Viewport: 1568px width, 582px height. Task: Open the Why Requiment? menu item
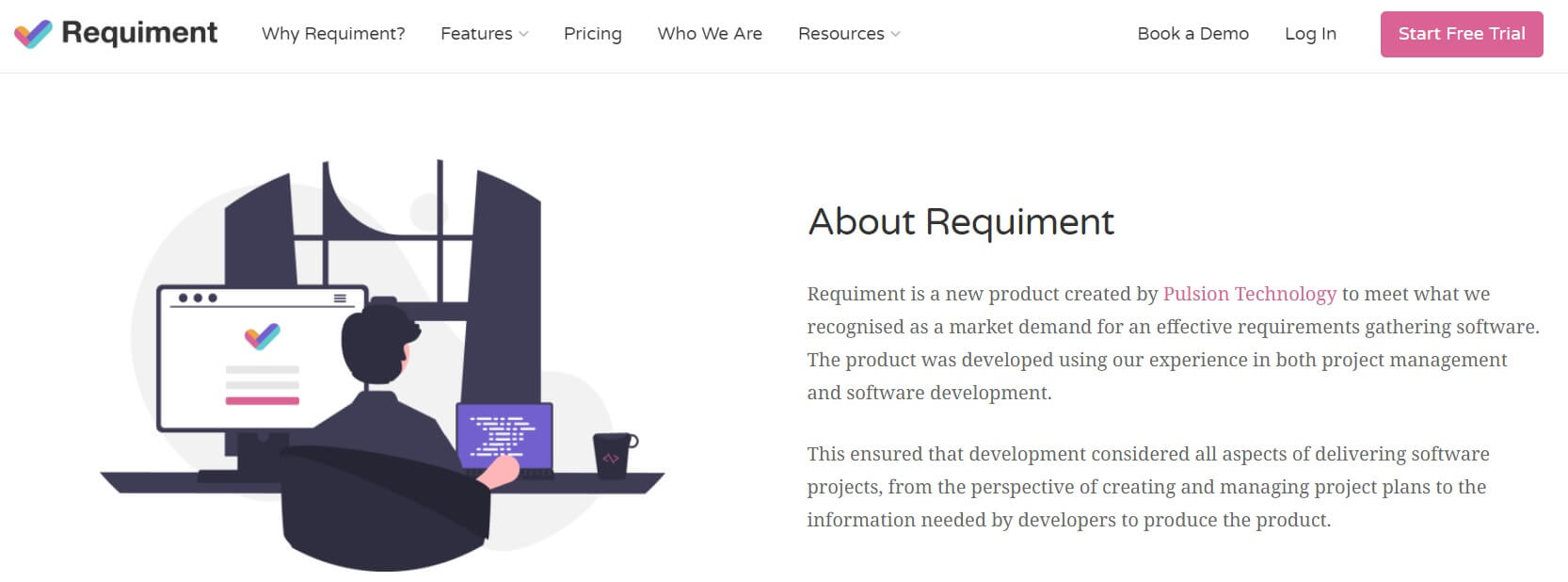333,34
